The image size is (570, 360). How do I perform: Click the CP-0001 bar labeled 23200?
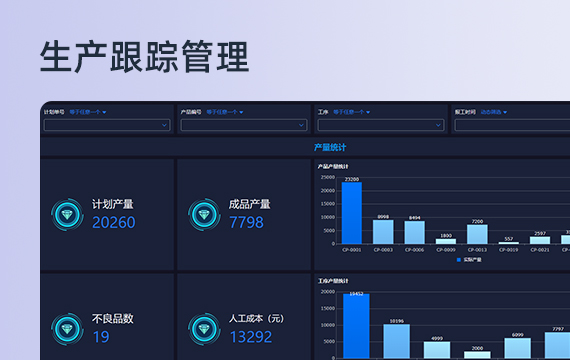point(352,213)
